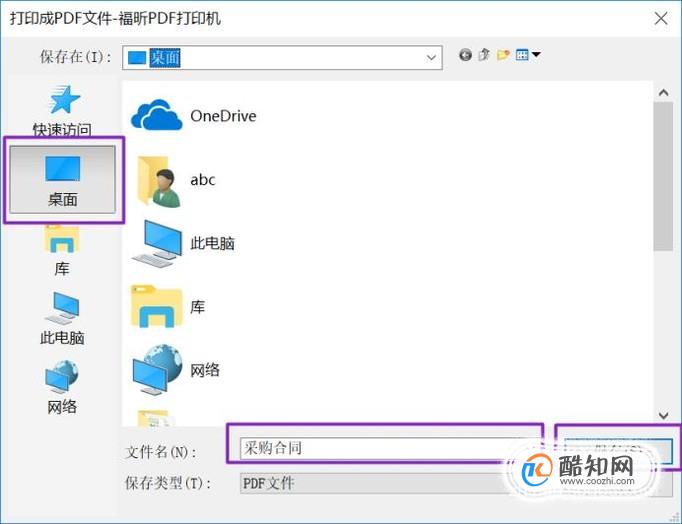This screenshot has height=524, width=682.
Task: Open 此电脑 in the left sidebar
Action: (62, 319)
